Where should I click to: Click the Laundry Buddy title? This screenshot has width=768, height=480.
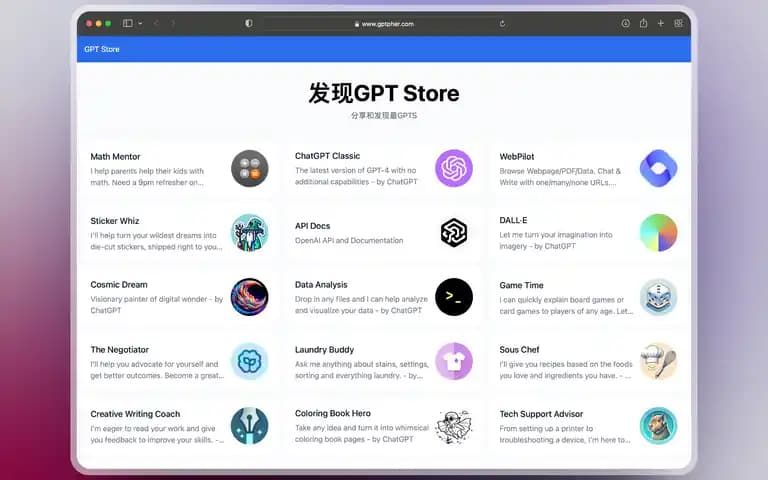324,350
